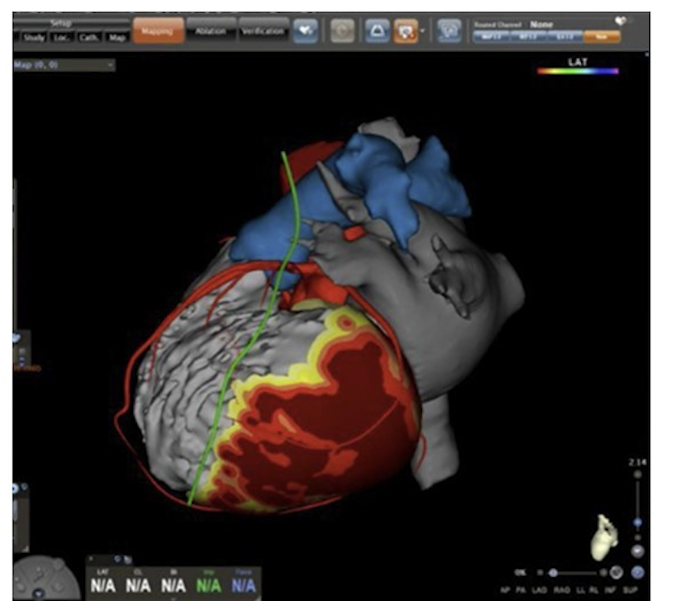Open the Loc. setup tab
Image resolution: width=690 pixels, height=601 pixels.
point(61,37)
